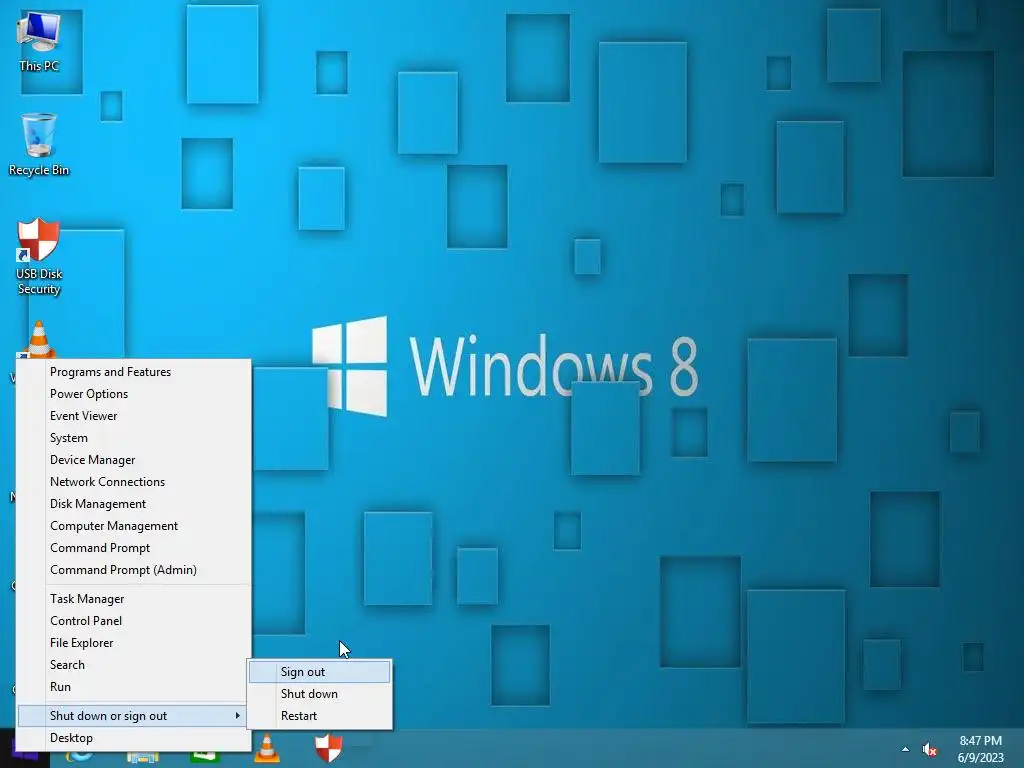Open USB Disk Security shield in taskbar
1024x768 pixels.
click(x=328, y=748)
